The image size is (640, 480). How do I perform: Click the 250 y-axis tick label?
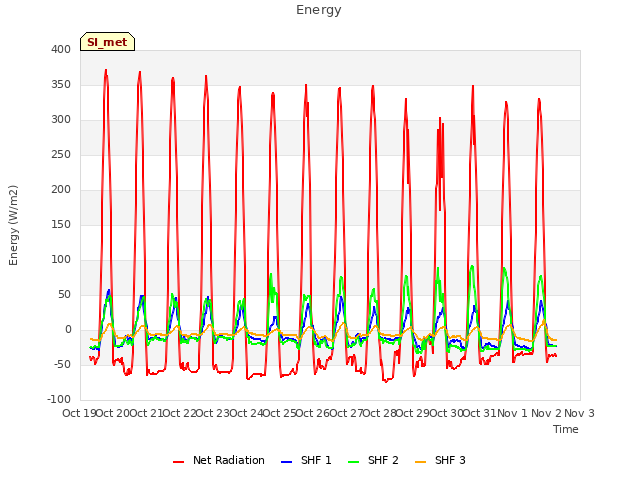click(x=61, y=154)
